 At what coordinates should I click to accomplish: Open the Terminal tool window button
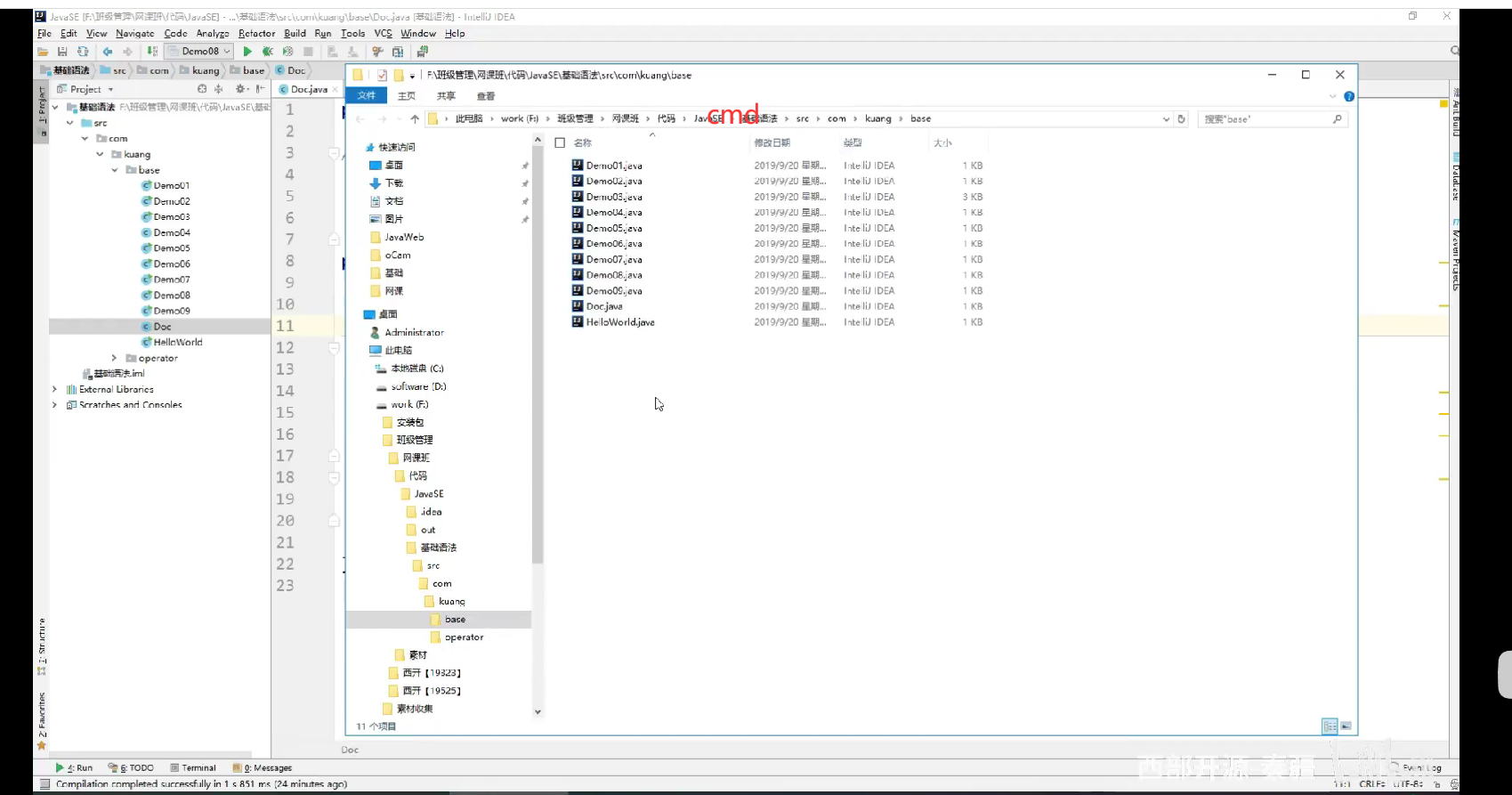click(193, 767)
